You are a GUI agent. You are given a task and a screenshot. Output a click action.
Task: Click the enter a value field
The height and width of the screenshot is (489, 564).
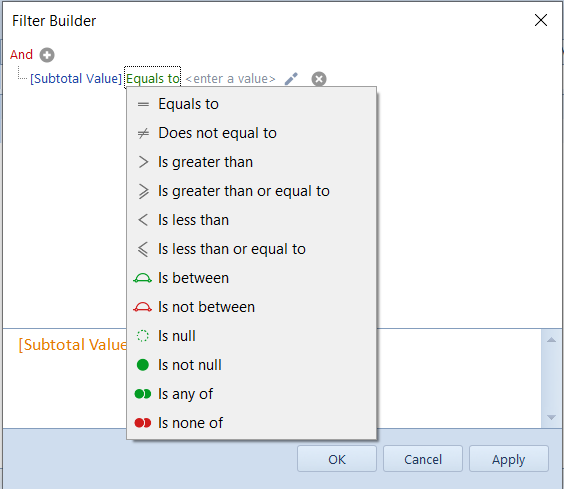[231, 79]
